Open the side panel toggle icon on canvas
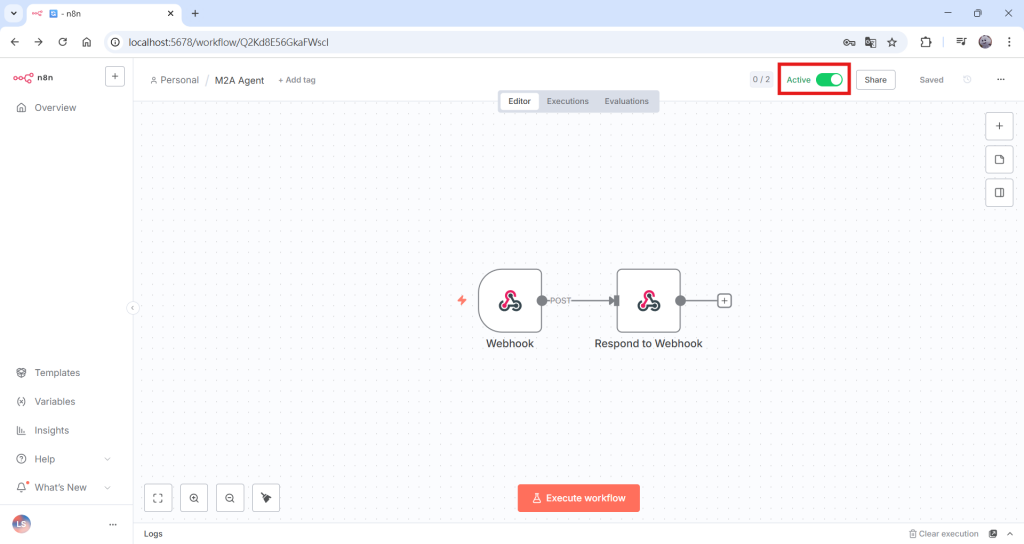 (x=999, y=193)
